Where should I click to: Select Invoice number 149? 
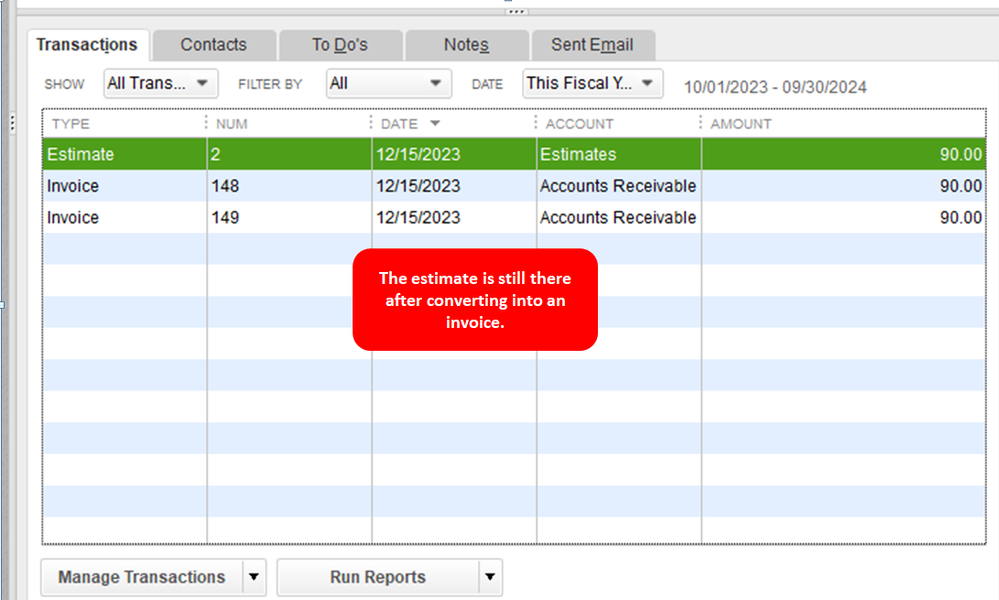[289, 218]
